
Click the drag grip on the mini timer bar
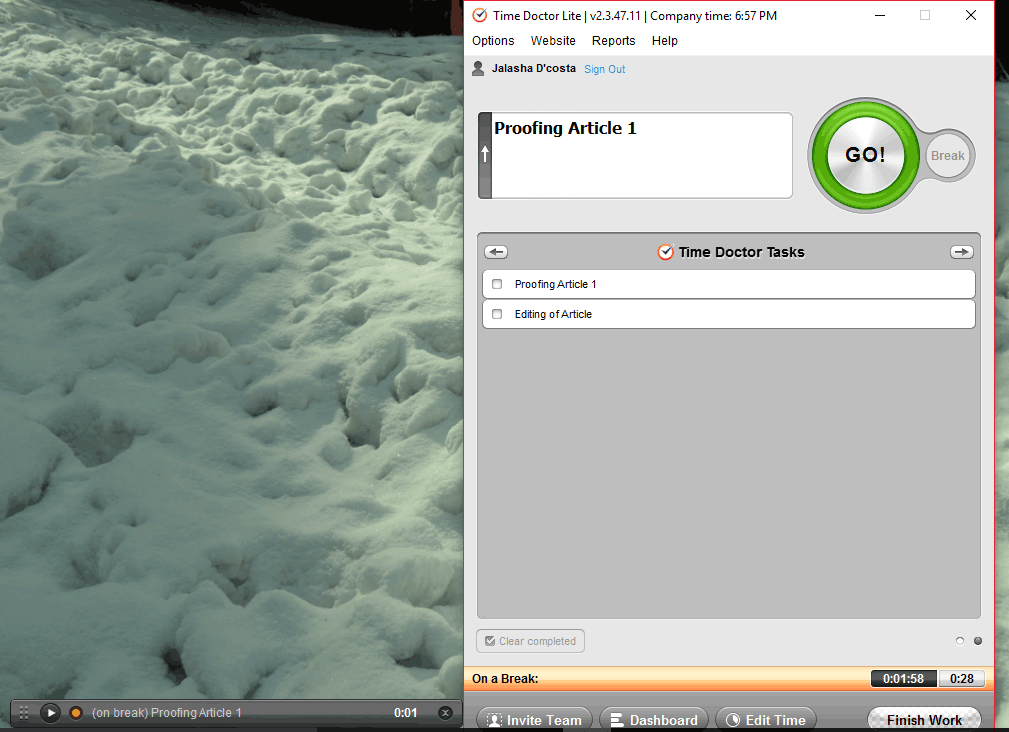point(24,713)
